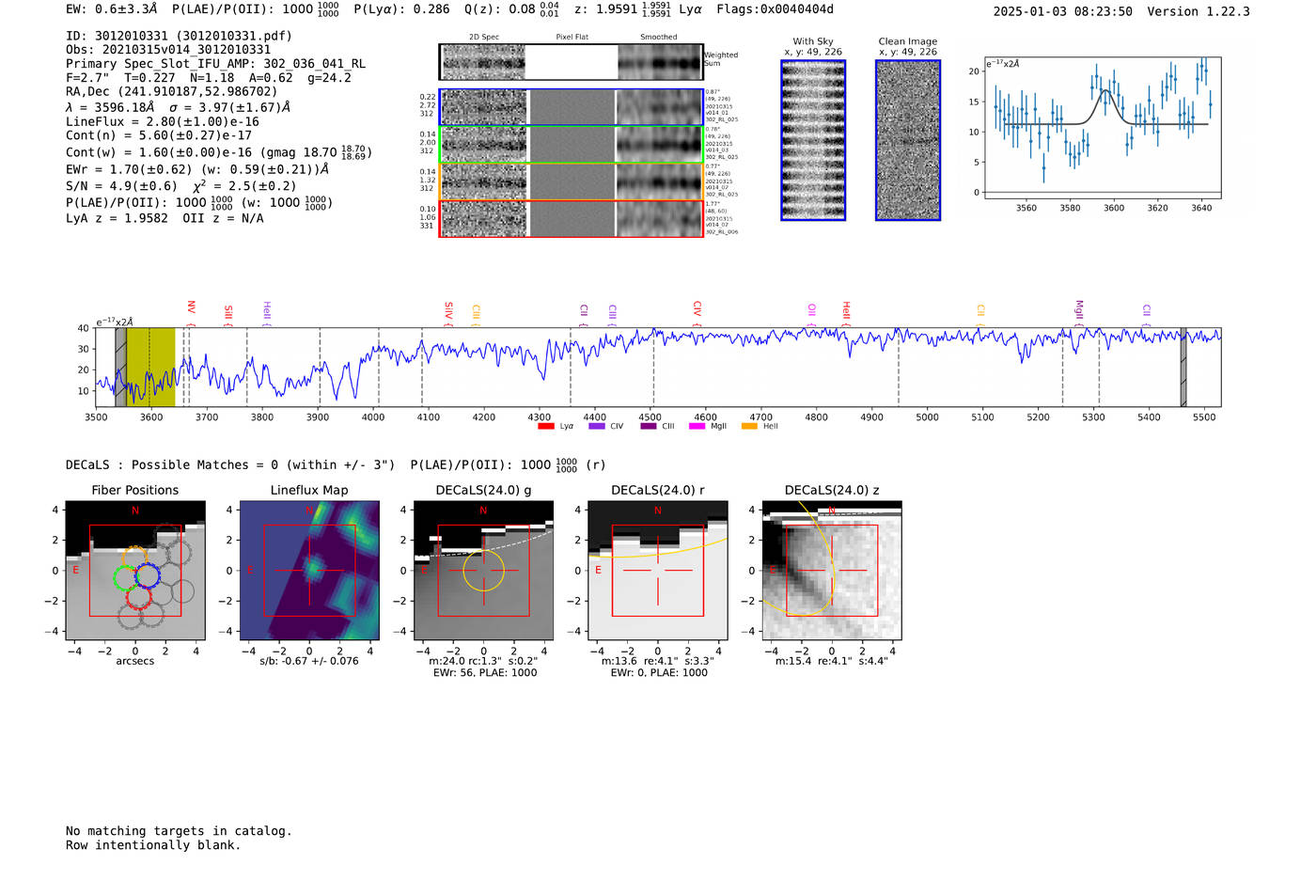The width and height of the screenshot is (1316, 896).
Task: Click the 'S/N = 4.9(±0.6)' value
Action: [121, 186]
